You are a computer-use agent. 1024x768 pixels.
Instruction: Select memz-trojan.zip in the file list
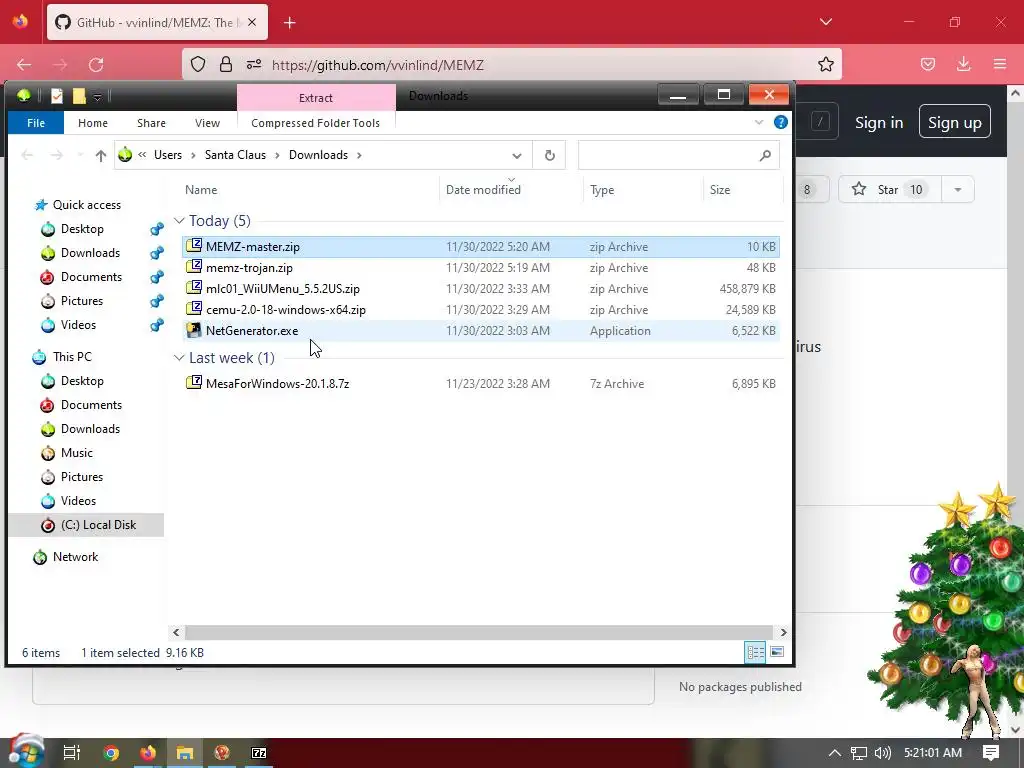481,268
